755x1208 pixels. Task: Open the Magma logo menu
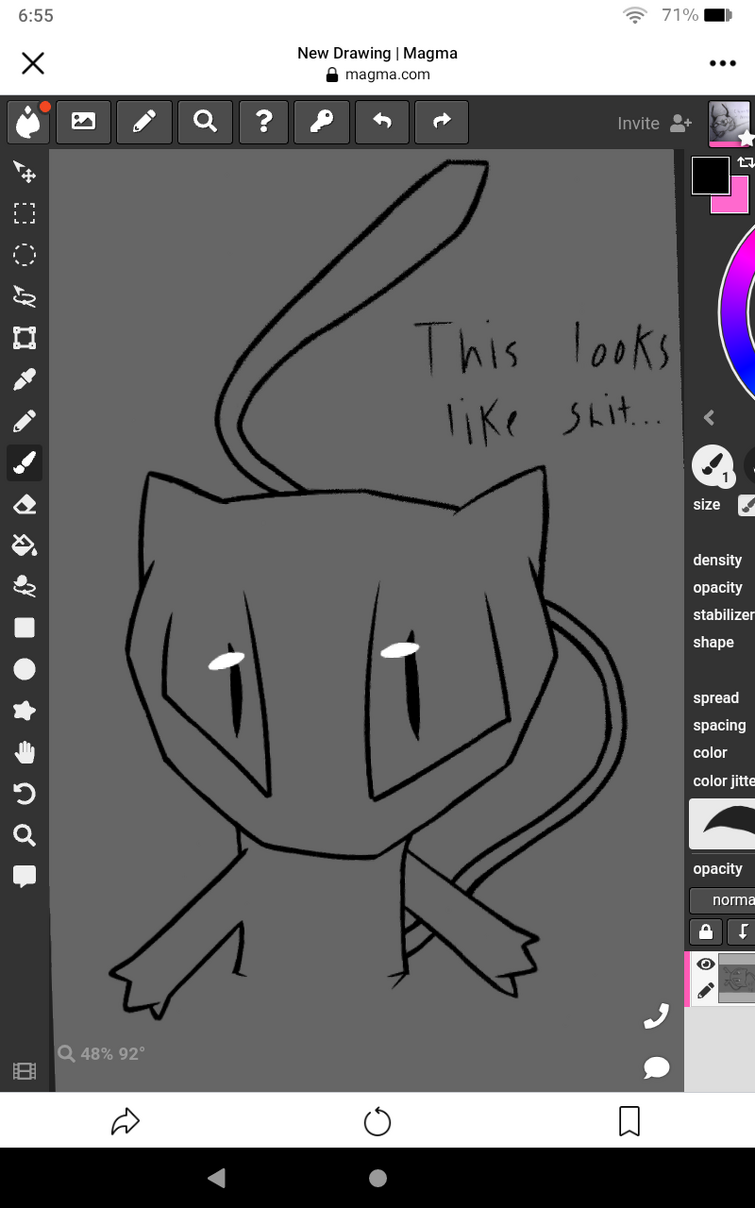29,122
